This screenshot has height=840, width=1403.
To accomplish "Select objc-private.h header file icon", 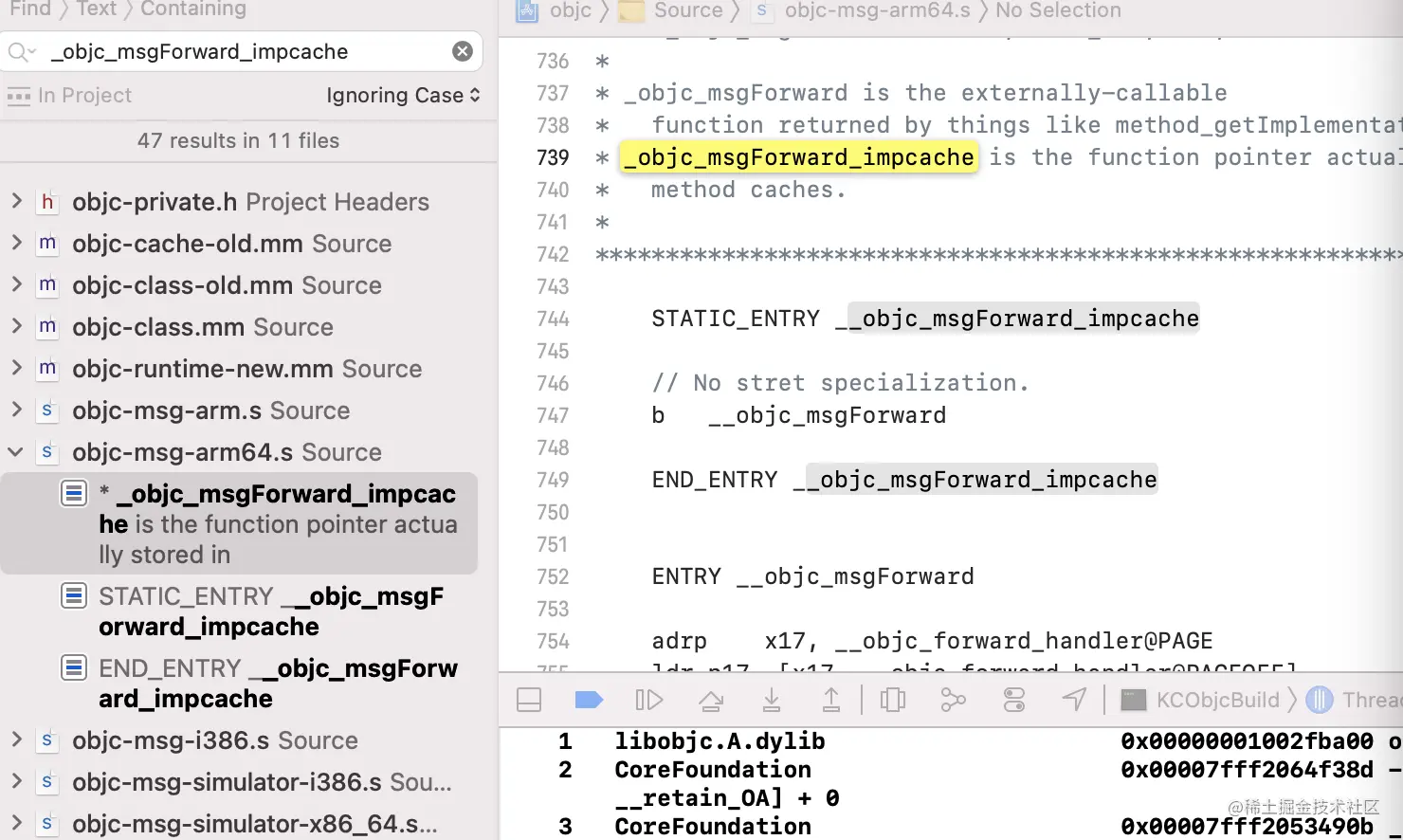I will (x=47, y=202).
